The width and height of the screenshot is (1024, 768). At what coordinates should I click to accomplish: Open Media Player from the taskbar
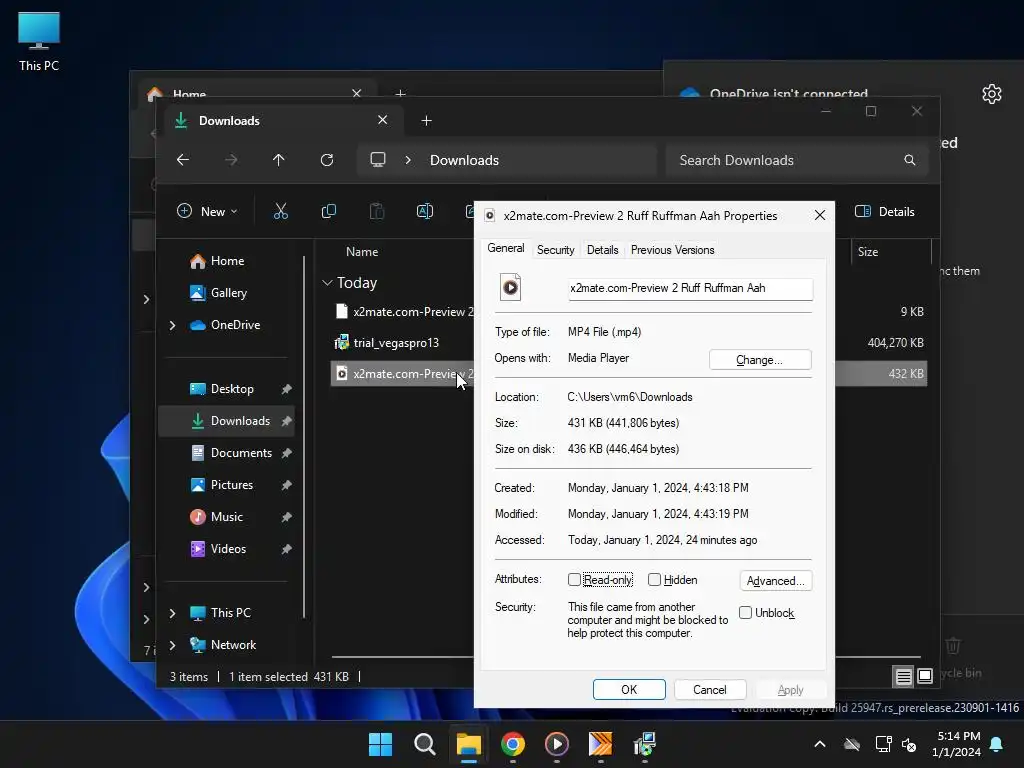click(556, 744)
